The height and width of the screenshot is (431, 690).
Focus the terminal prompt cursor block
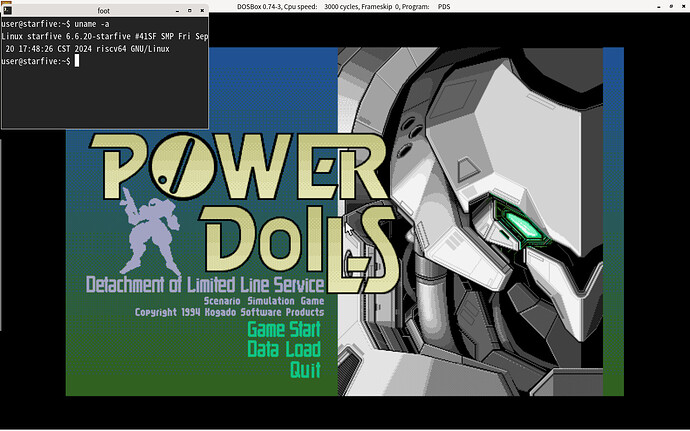[77, 61]
